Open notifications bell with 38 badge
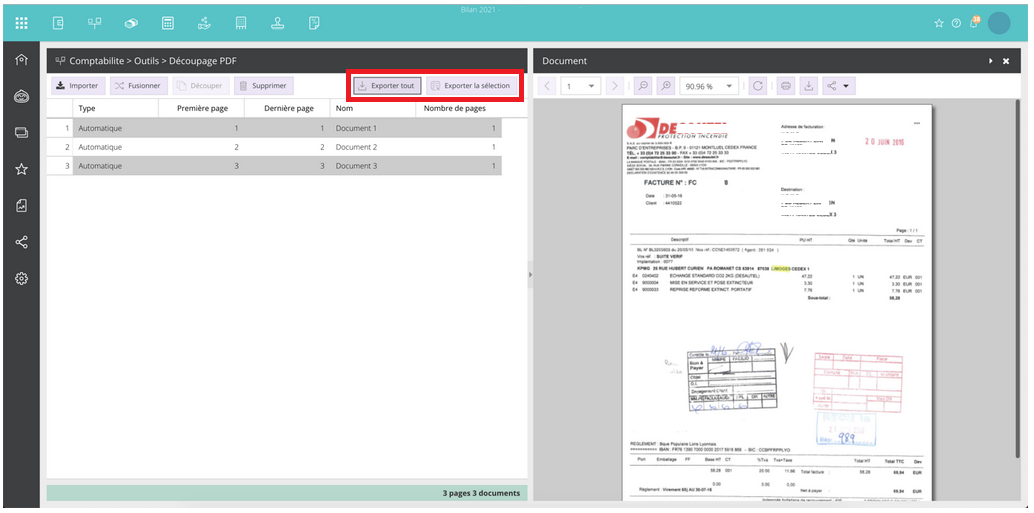1034x513 pixels. coord(974,22)
